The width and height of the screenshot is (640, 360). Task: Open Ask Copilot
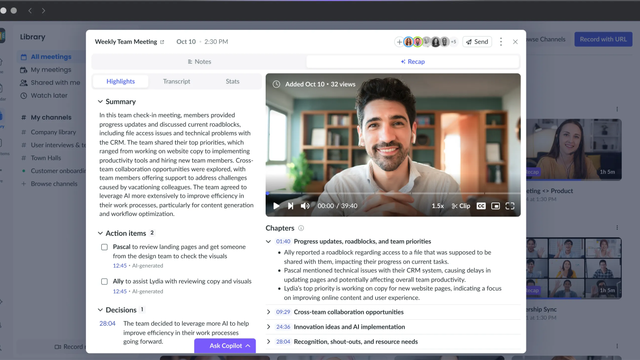pos(225,345)
